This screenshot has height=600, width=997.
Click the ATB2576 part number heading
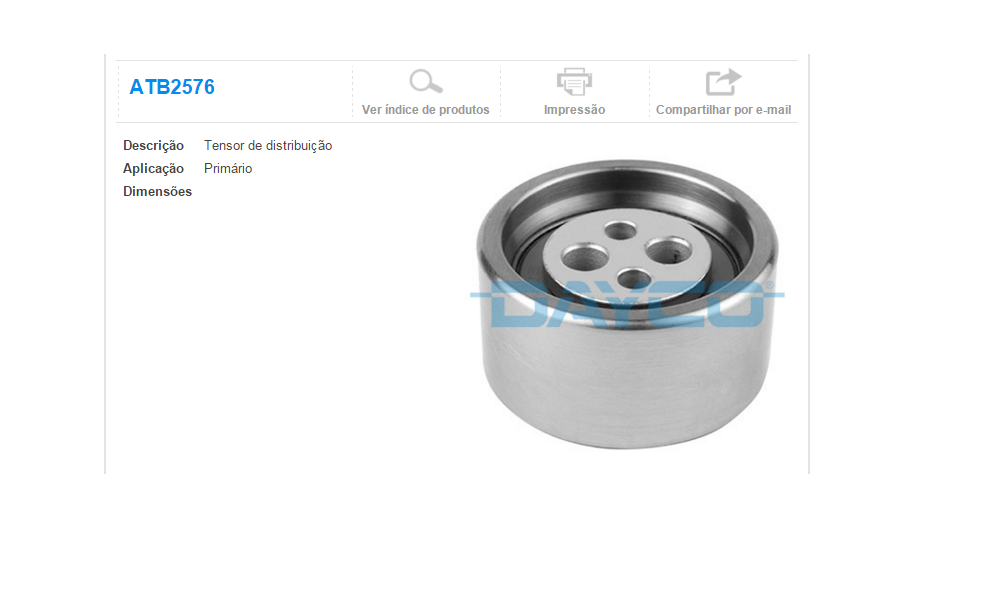click(x=172, y=87)
